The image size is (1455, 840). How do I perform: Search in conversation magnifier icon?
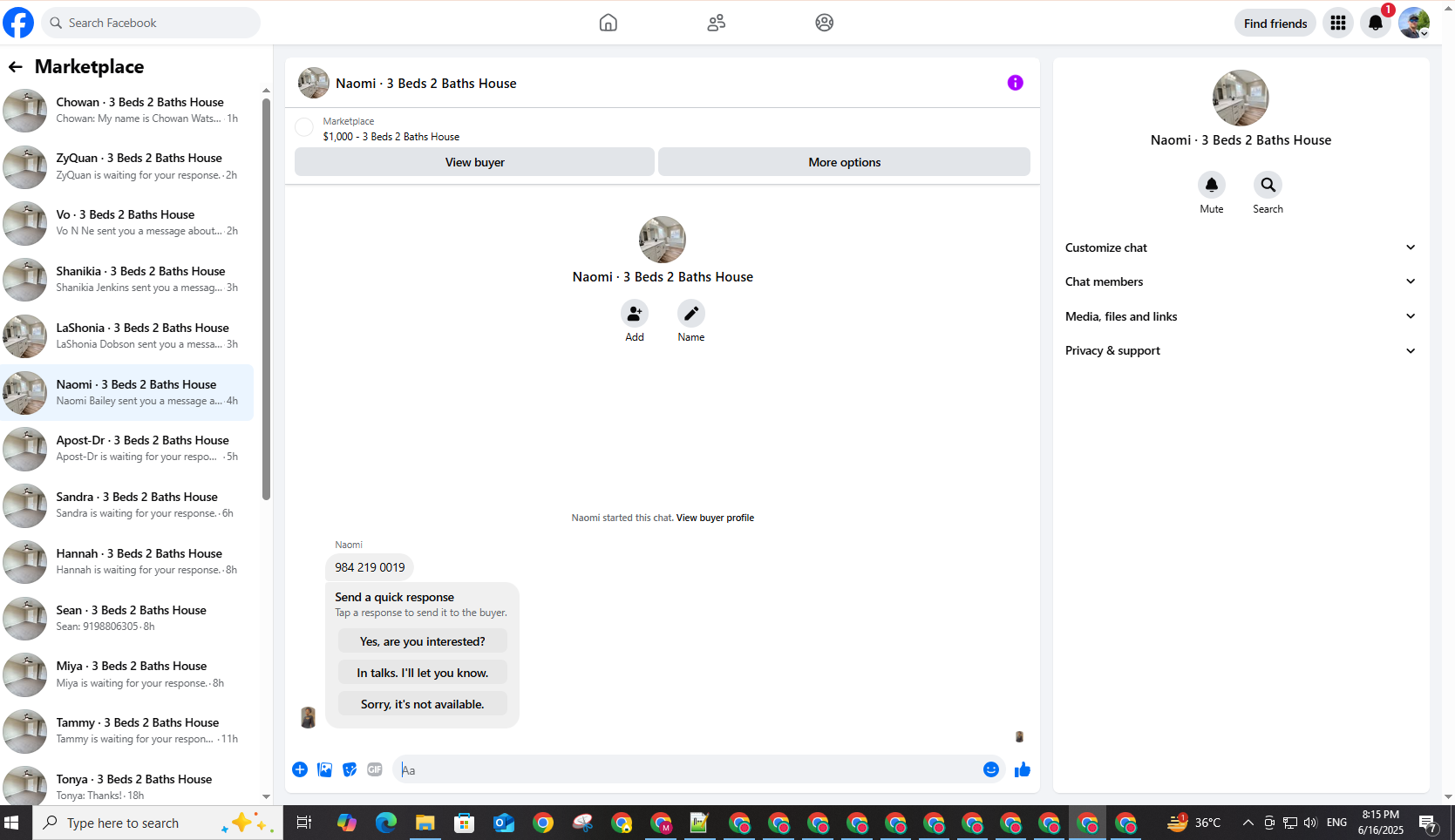[x=1268, y=185]
